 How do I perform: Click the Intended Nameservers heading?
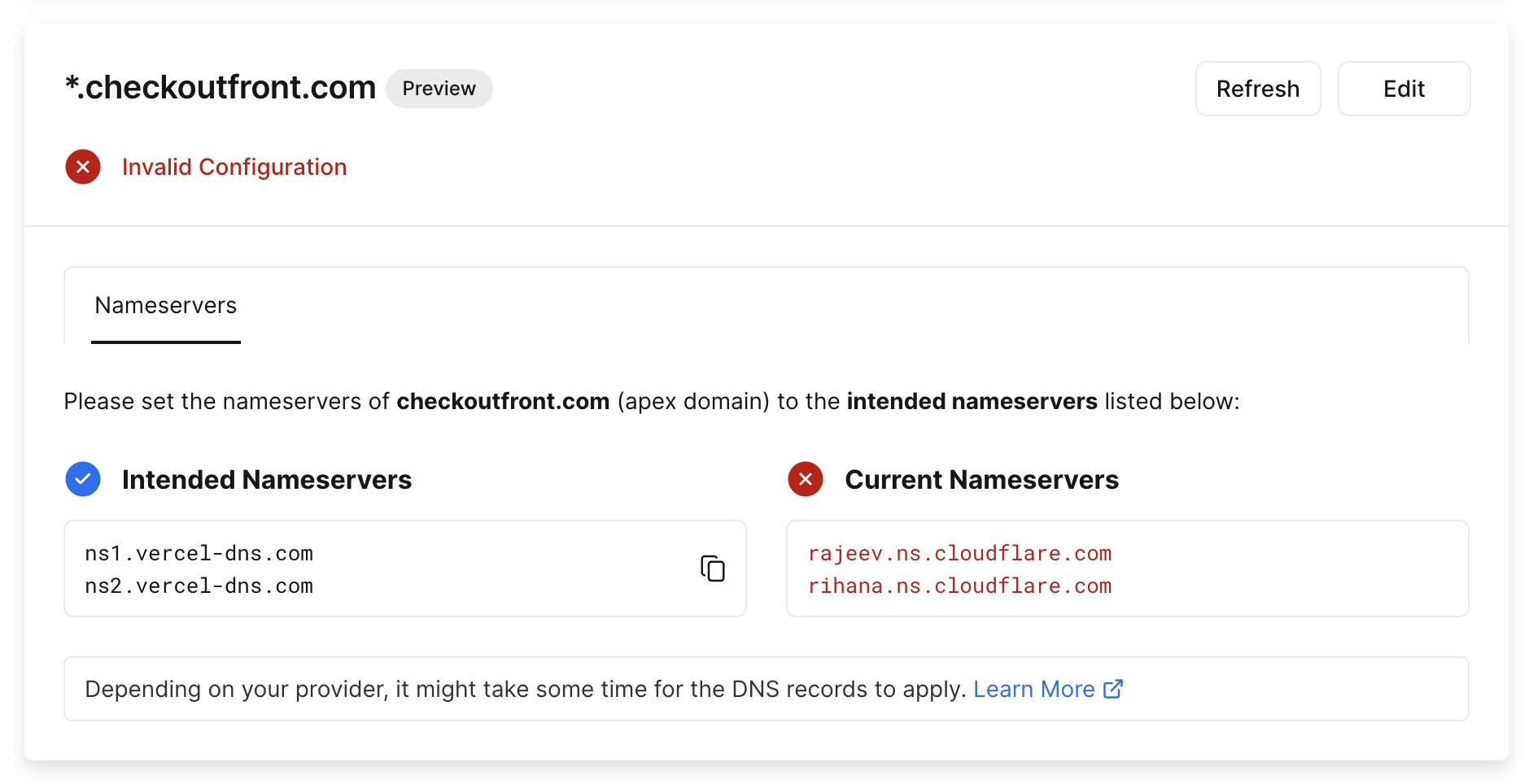pos(267,479)
